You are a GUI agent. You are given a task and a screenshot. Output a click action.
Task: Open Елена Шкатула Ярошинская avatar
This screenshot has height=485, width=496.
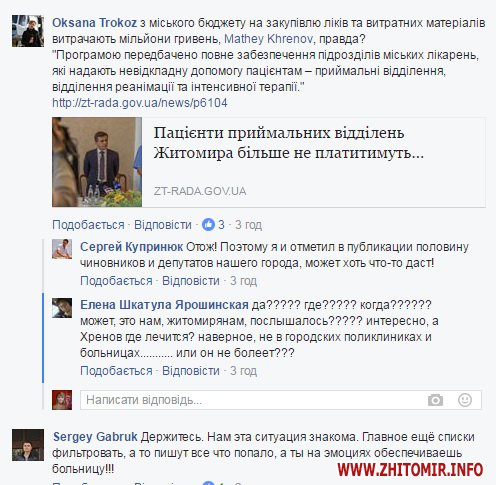[x=62, y=308]
